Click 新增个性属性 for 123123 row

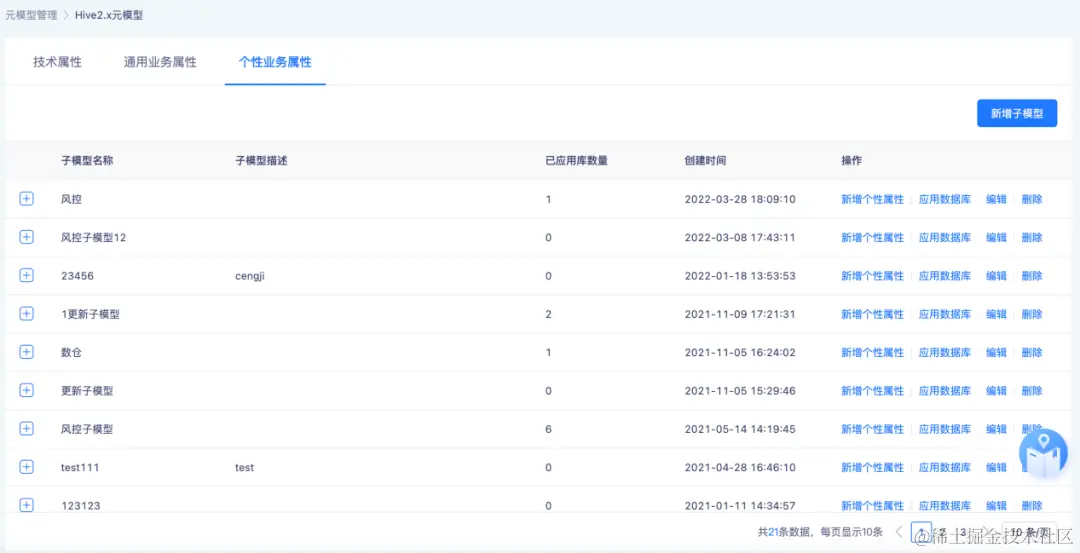[x=872, y=505]
